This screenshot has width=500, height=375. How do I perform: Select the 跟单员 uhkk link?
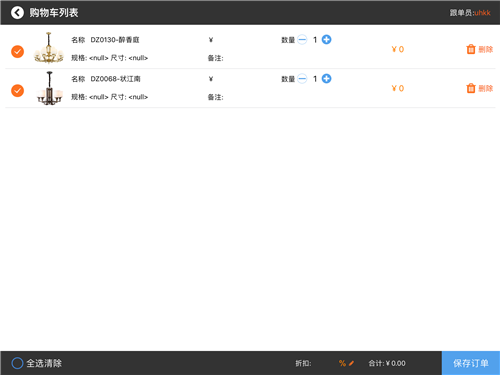(482, 13)
